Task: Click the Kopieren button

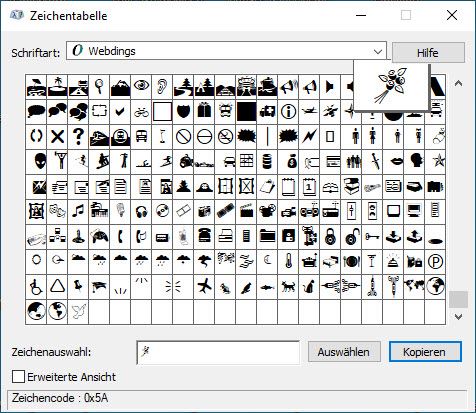Action: point(425,352)
